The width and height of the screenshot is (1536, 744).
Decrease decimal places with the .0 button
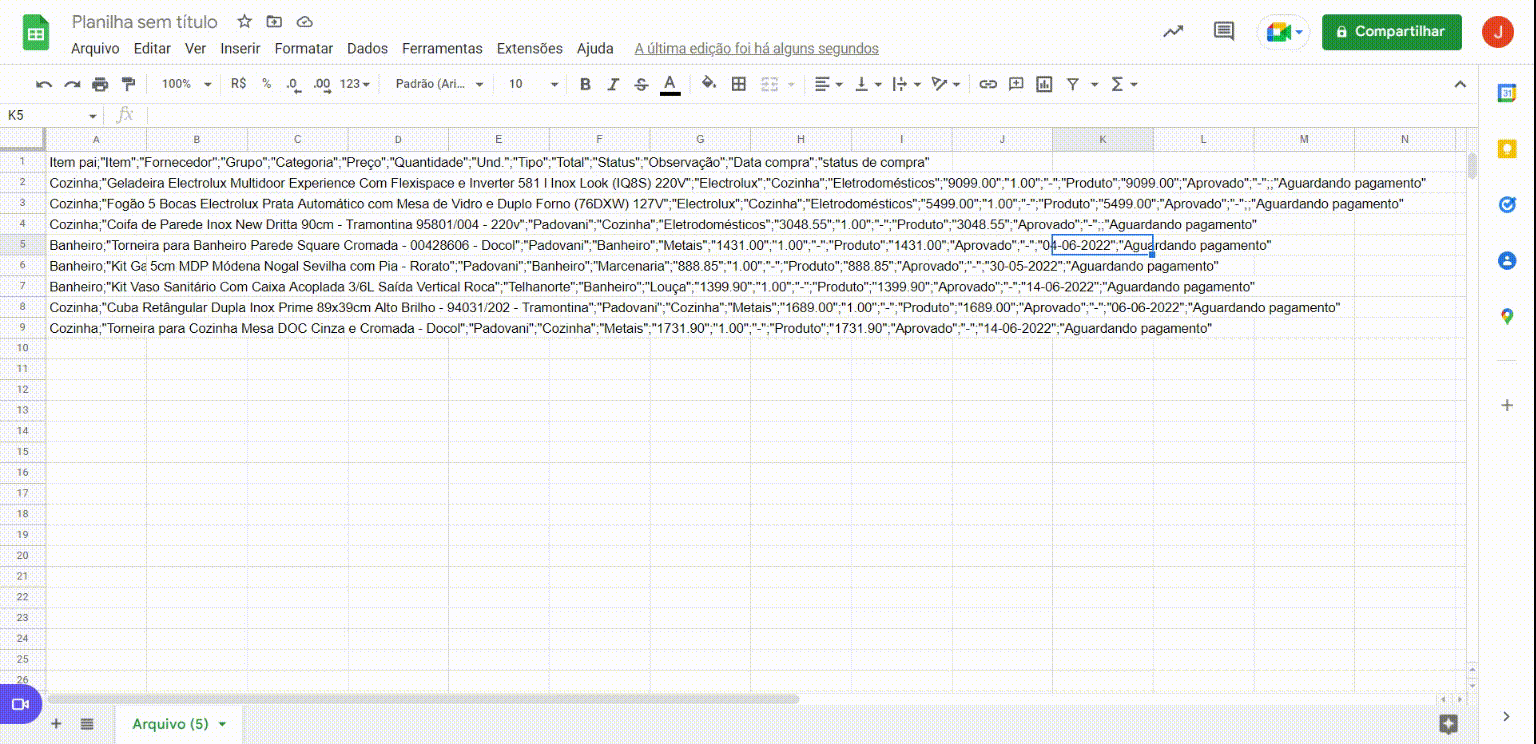tap(293, 84)
